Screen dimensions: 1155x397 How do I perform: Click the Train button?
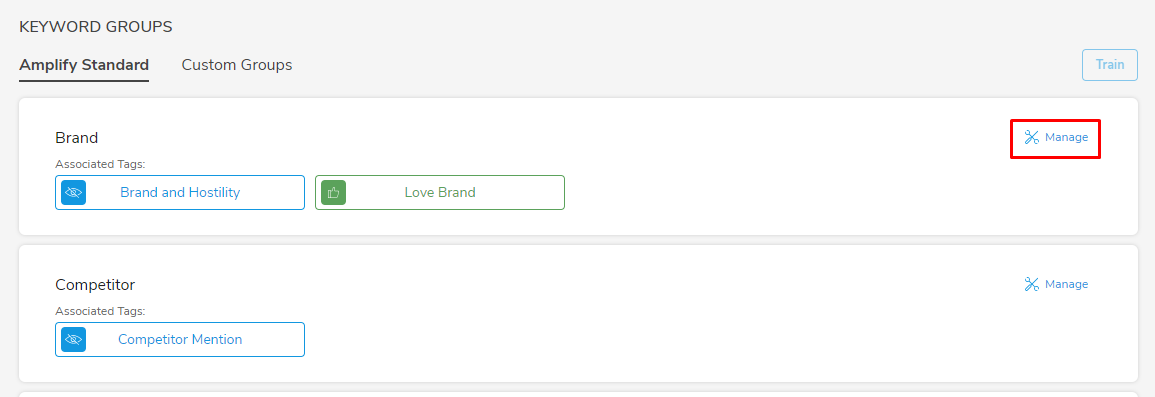(x=1109, y=65)
